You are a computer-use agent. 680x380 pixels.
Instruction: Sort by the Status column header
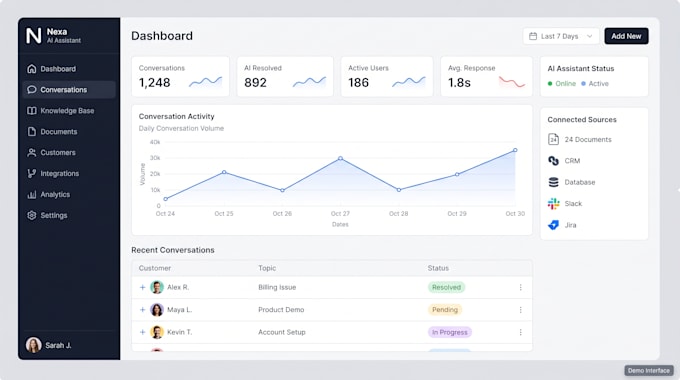438,268
